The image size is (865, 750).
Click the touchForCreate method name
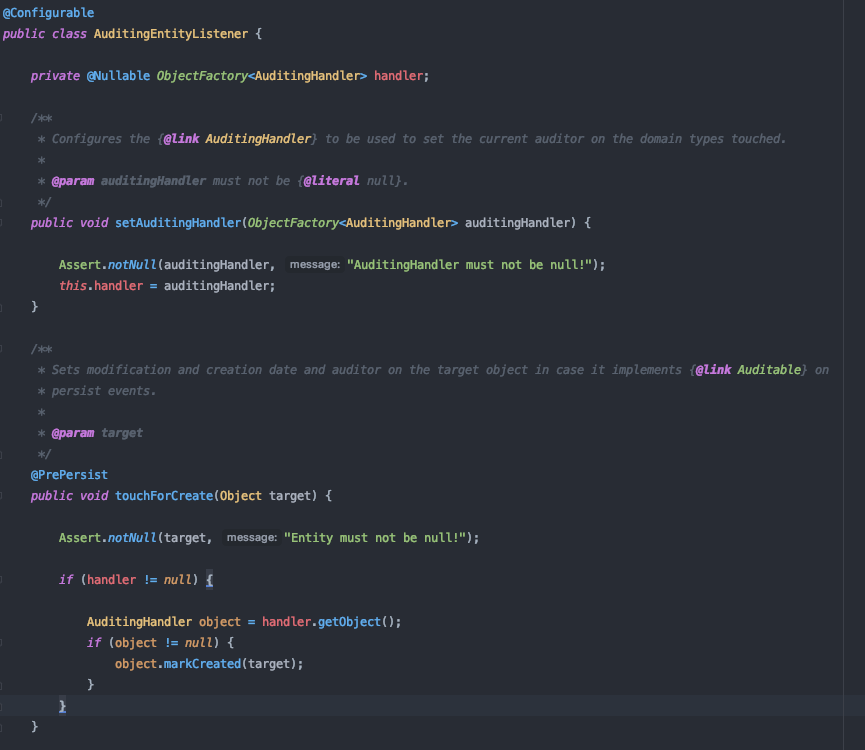click(x=164, y=496)
